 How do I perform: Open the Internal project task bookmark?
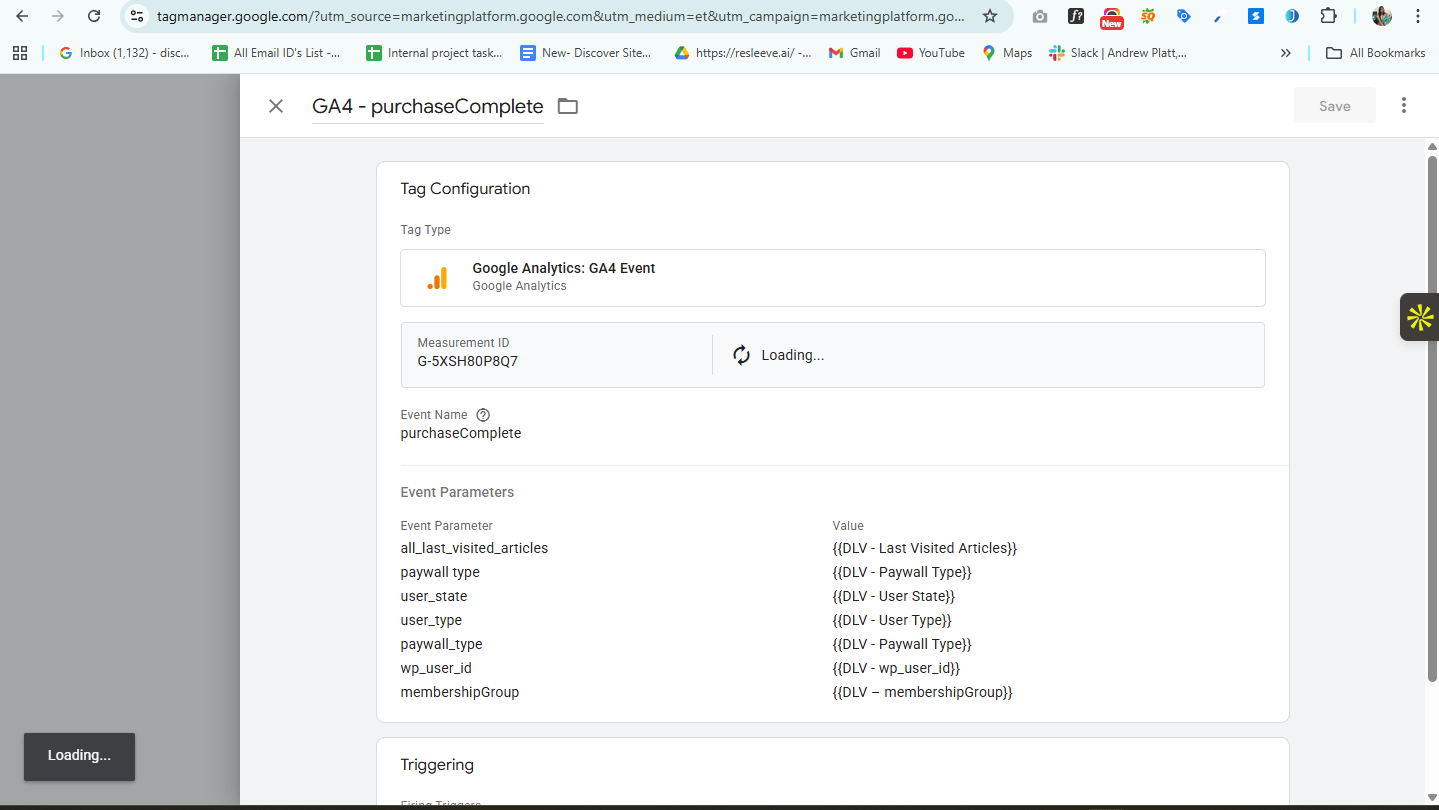pyautogui.click(x=434, y=53)
